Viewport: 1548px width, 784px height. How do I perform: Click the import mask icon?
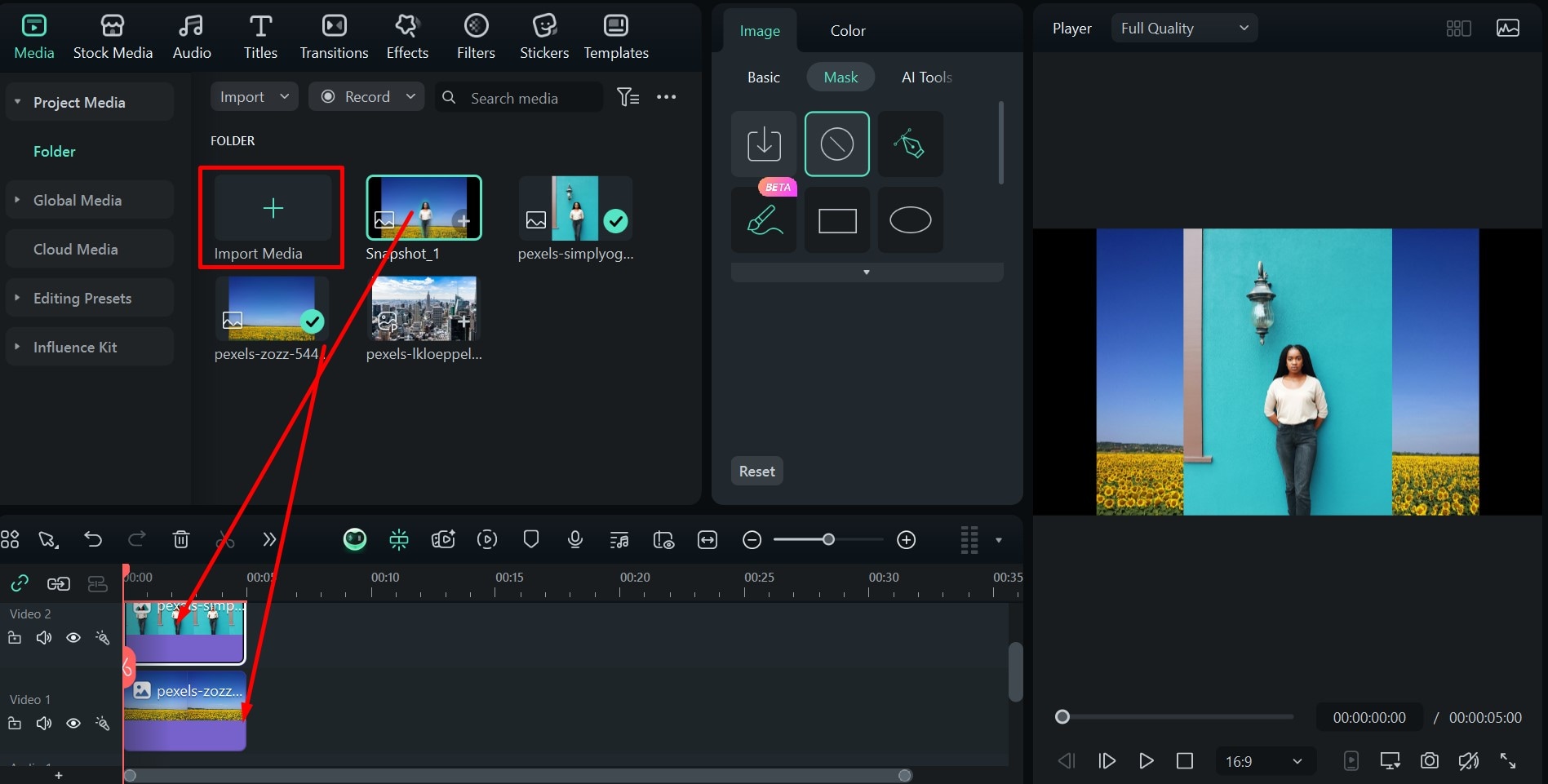(764, 144)
